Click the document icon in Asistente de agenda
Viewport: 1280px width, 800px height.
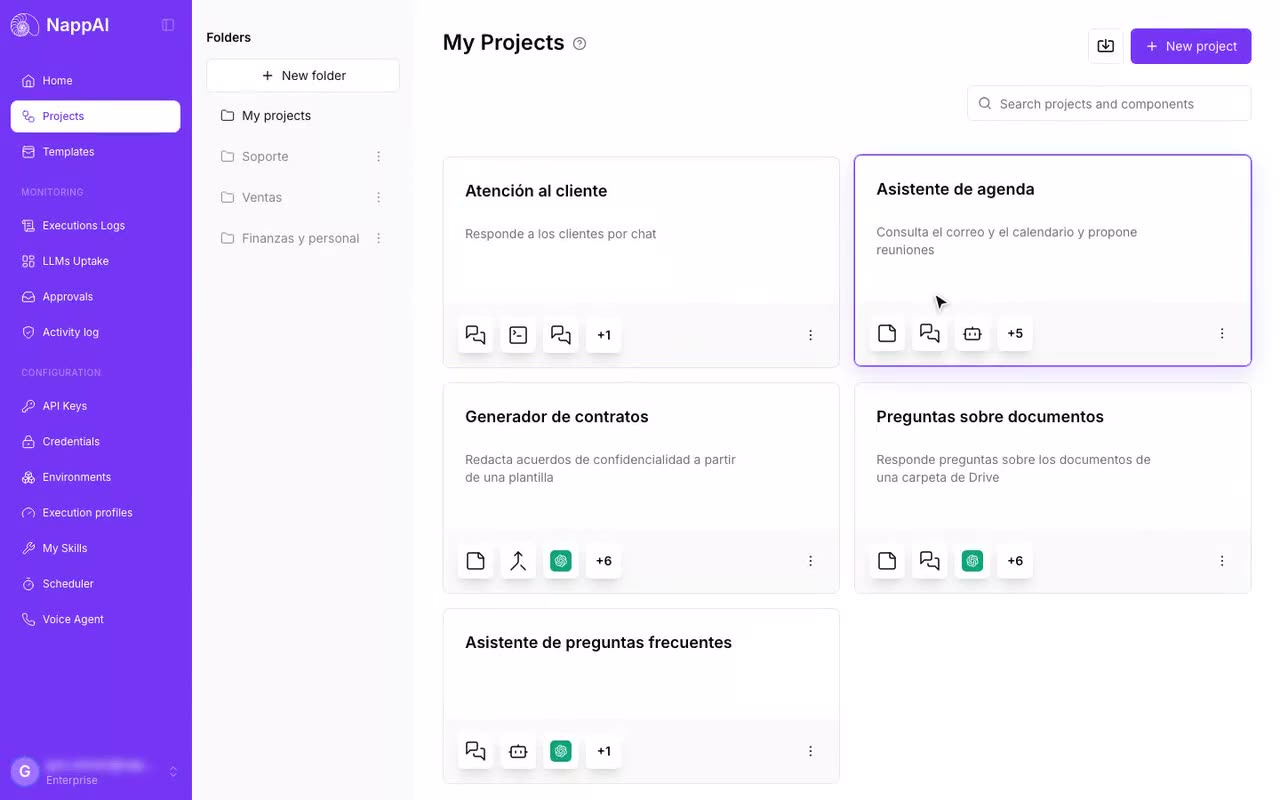point(887,333)
